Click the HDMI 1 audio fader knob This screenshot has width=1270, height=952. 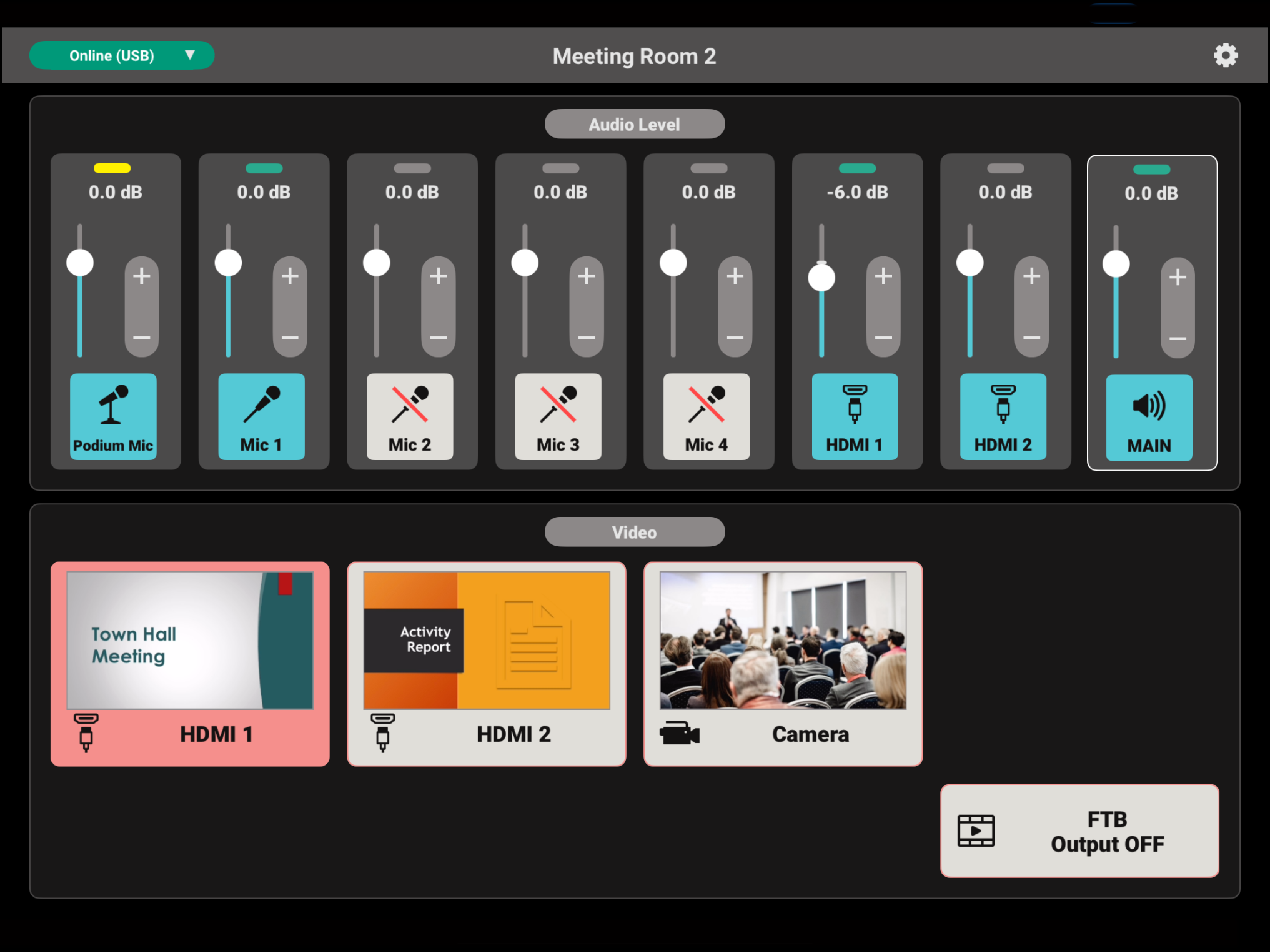point(821,278)
